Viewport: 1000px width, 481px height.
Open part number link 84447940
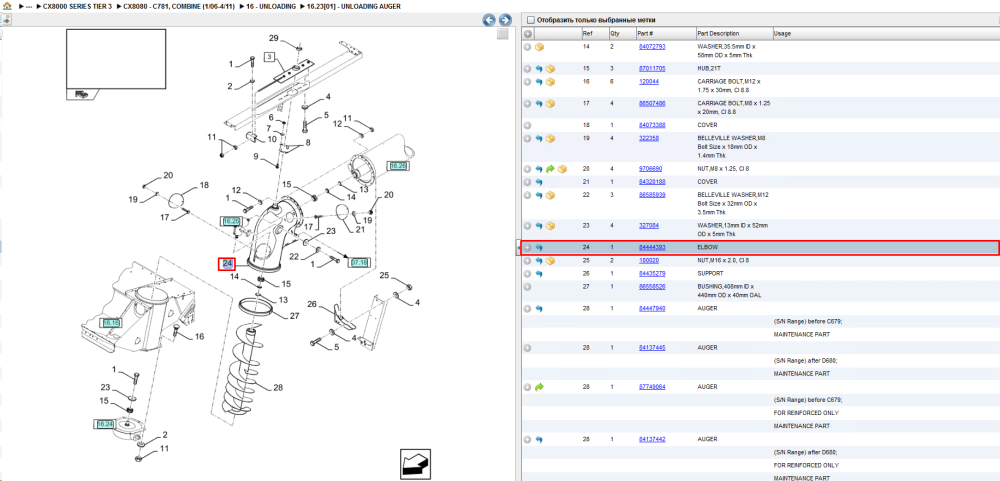point(652,309)
